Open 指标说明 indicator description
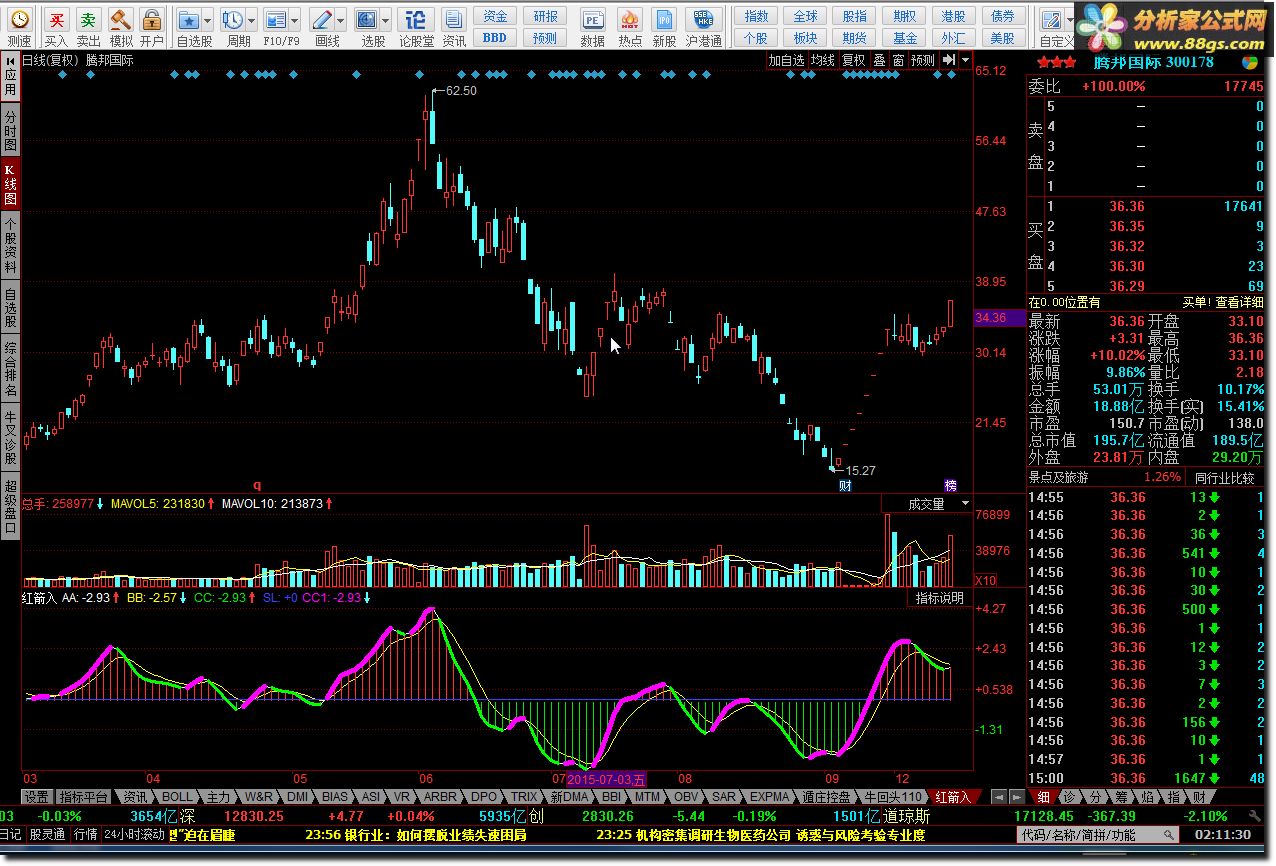This screenshot has width=1276, height=866. click(940, 598)
